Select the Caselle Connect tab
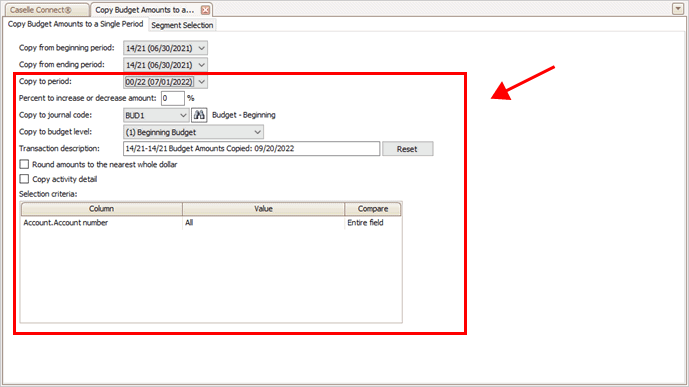The image size is (689, 387). click(46, 10)
